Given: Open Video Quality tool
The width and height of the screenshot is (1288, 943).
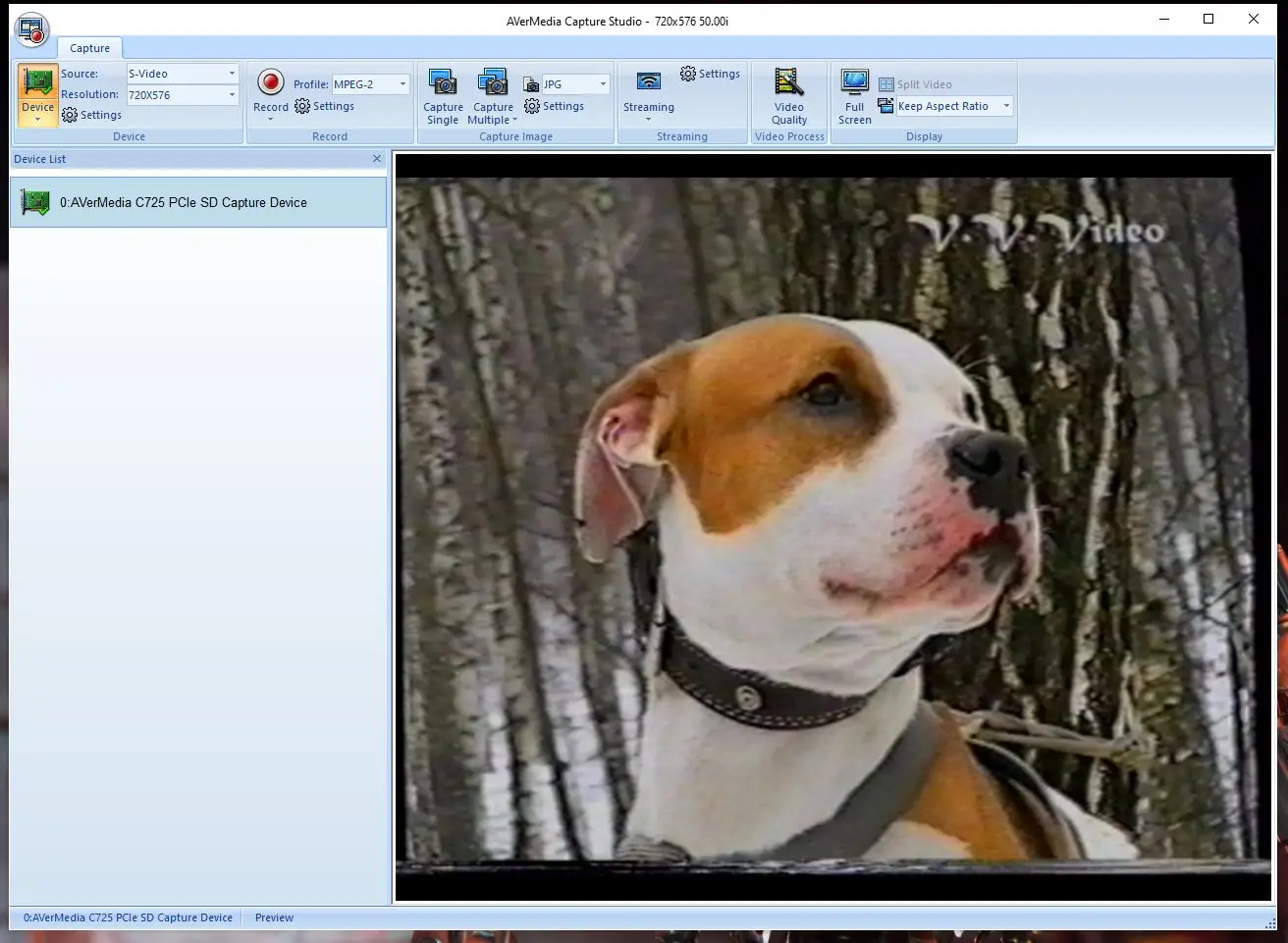Looking at the screenshot, I should click(x=789, y=96).
